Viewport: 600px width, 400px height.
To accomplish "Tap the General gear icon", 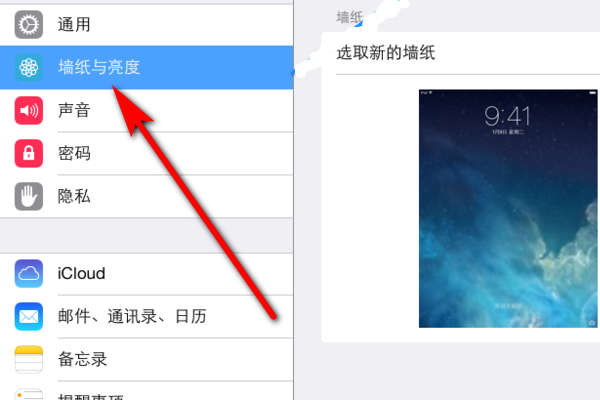I will 29,25.
